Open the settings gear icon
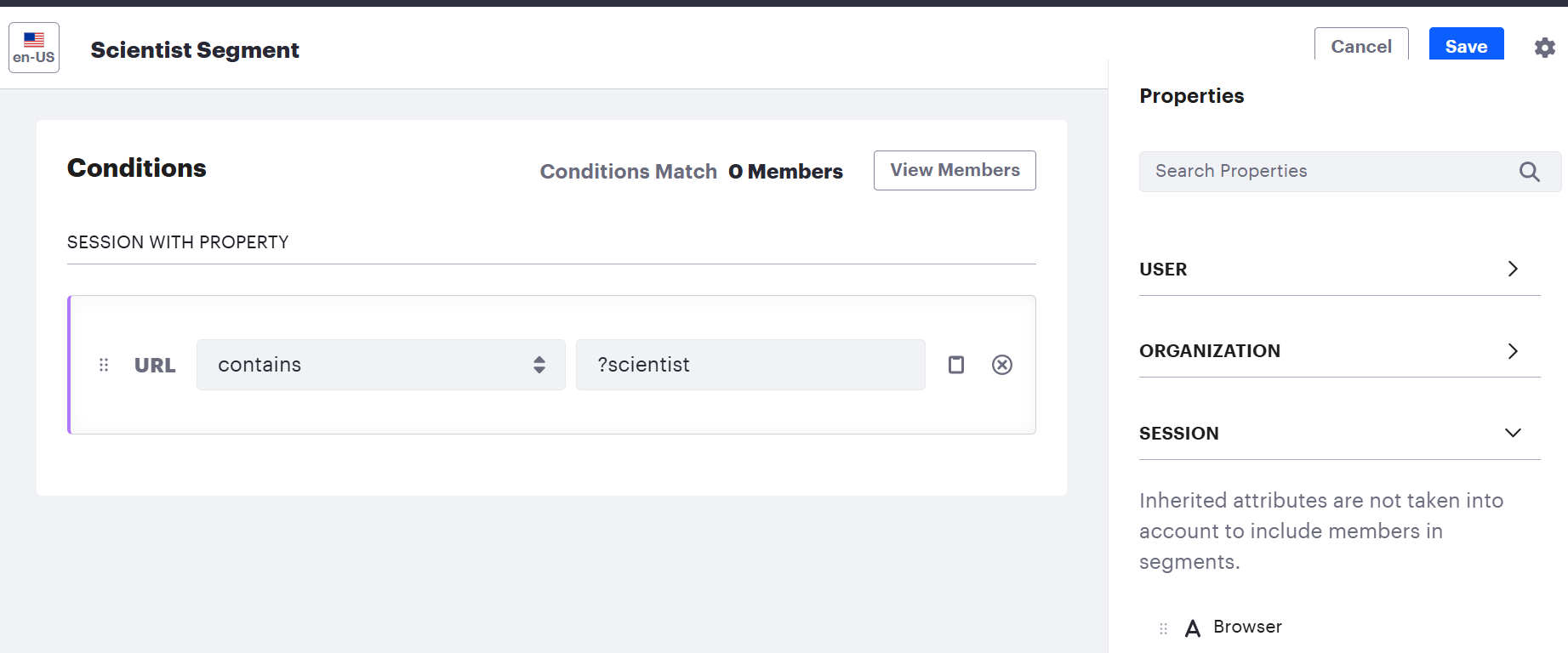Image resolution: width=1568 pixels, height=653 pixels. coord(1544,48)
